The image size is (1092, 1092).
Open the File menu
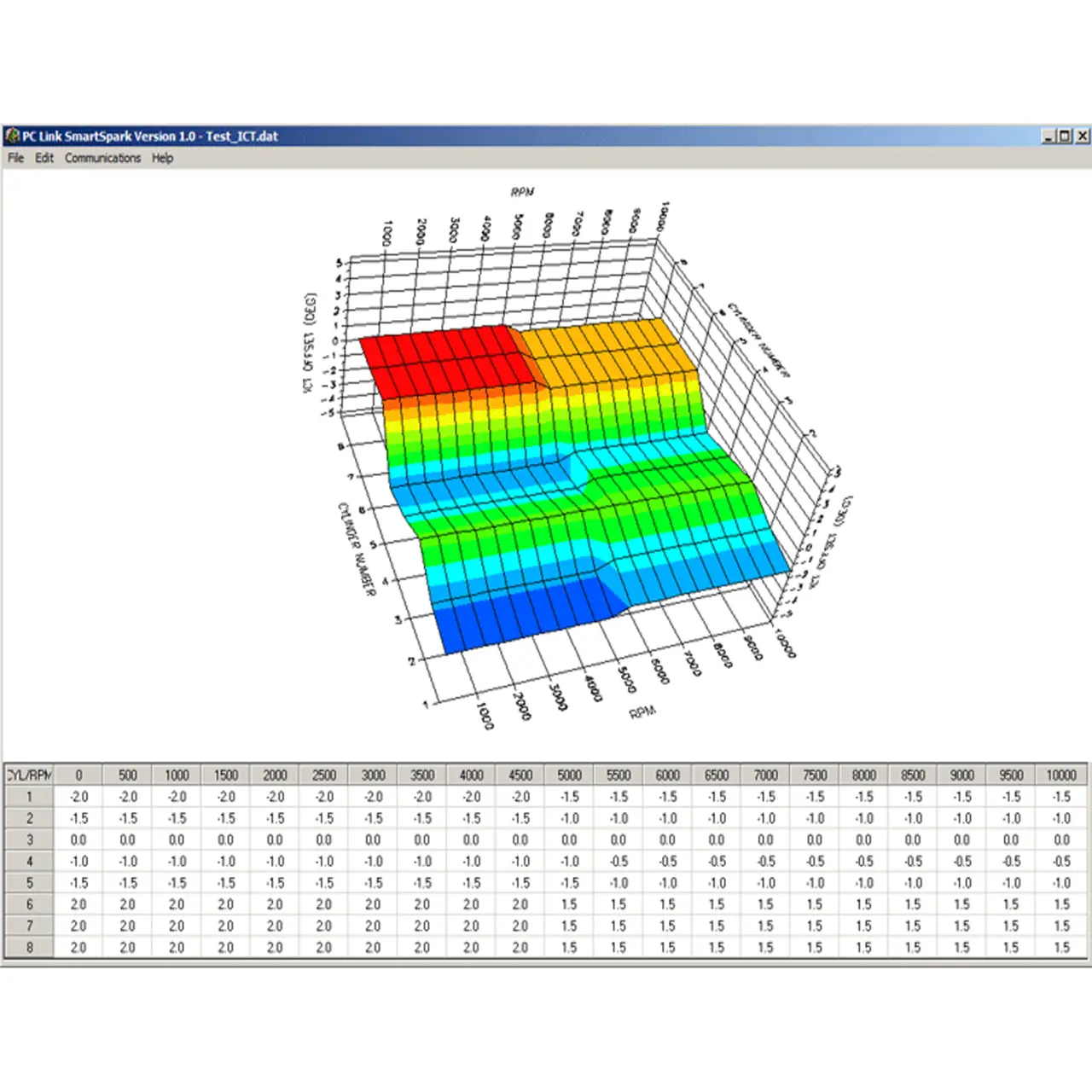pyautogui.click(x=16, y=158)
